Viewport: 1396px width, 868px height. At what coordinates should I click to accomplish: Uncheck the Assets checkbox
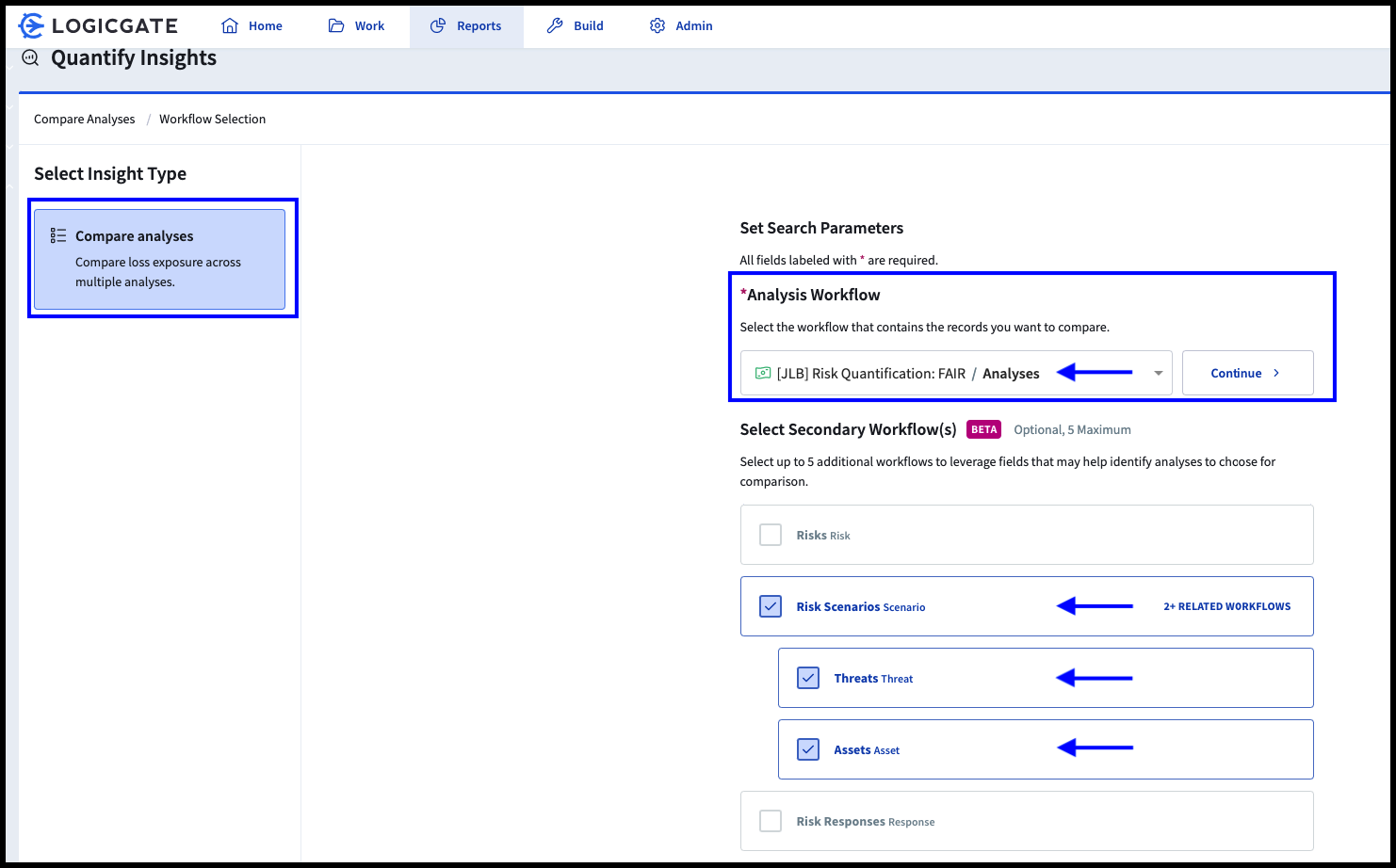point(808,749)
